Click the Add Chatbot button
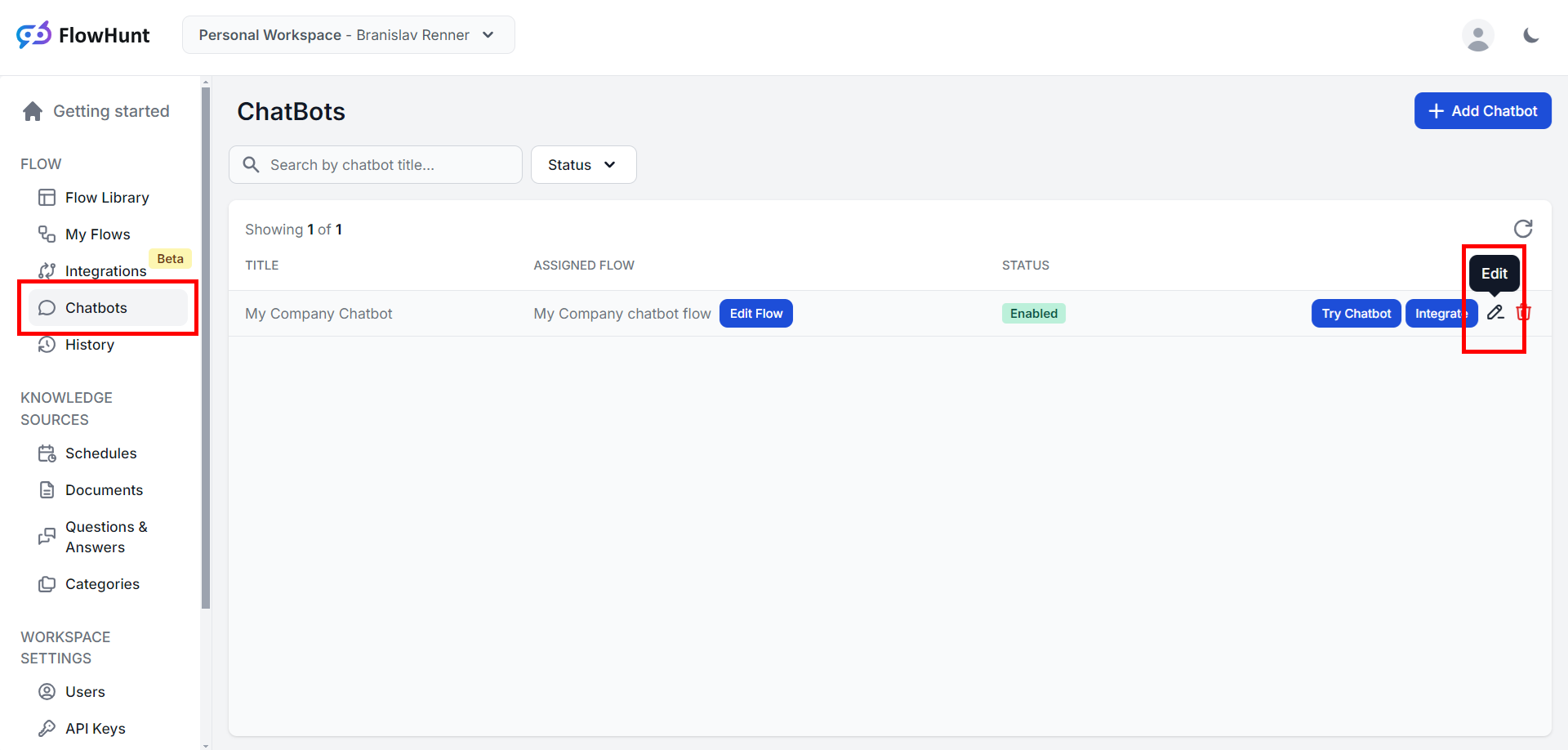This screenshot has width=1568, height=750. (x=1482, y=111)
